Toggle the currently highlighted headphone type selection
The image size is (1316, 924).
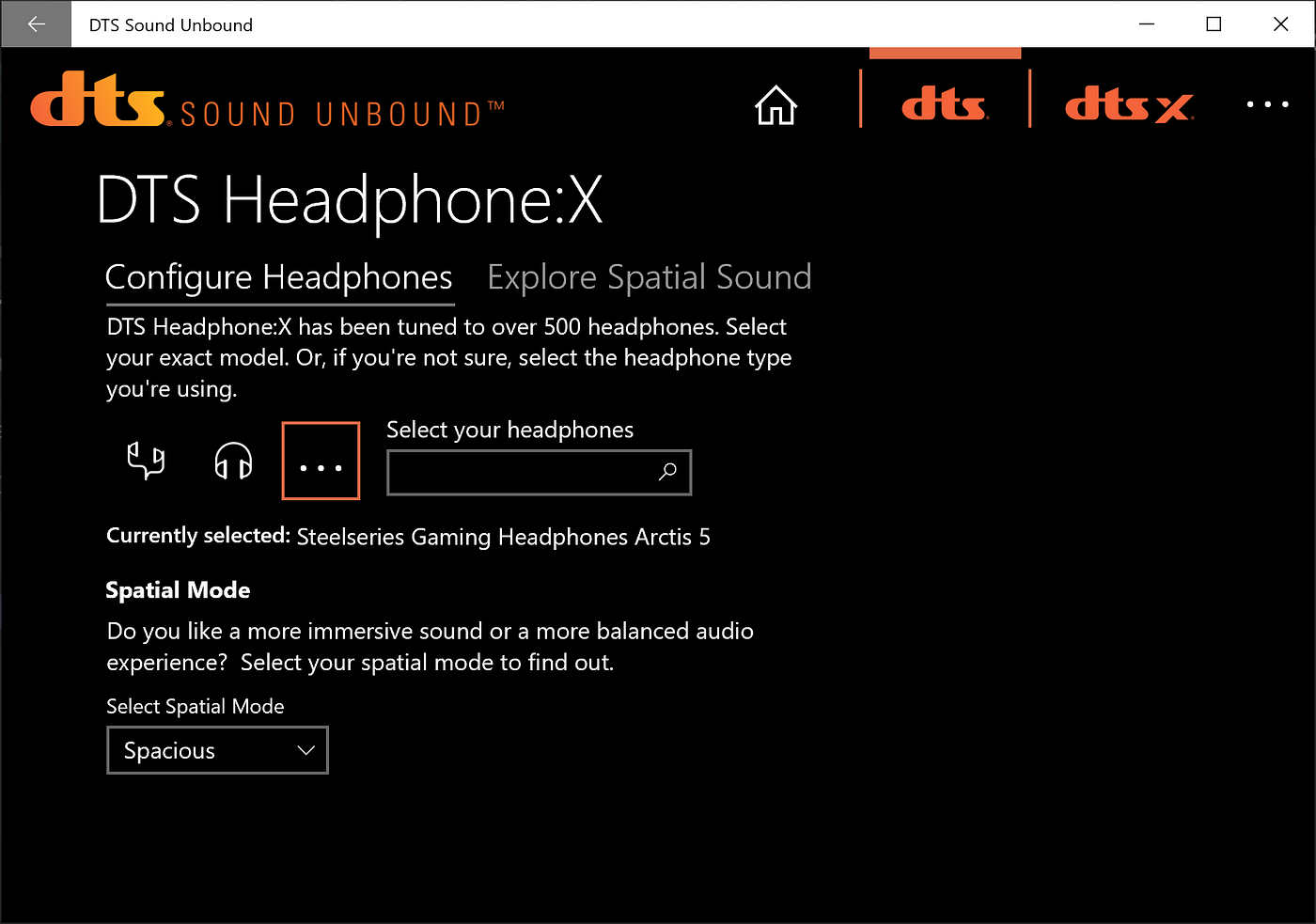[321, 461]
